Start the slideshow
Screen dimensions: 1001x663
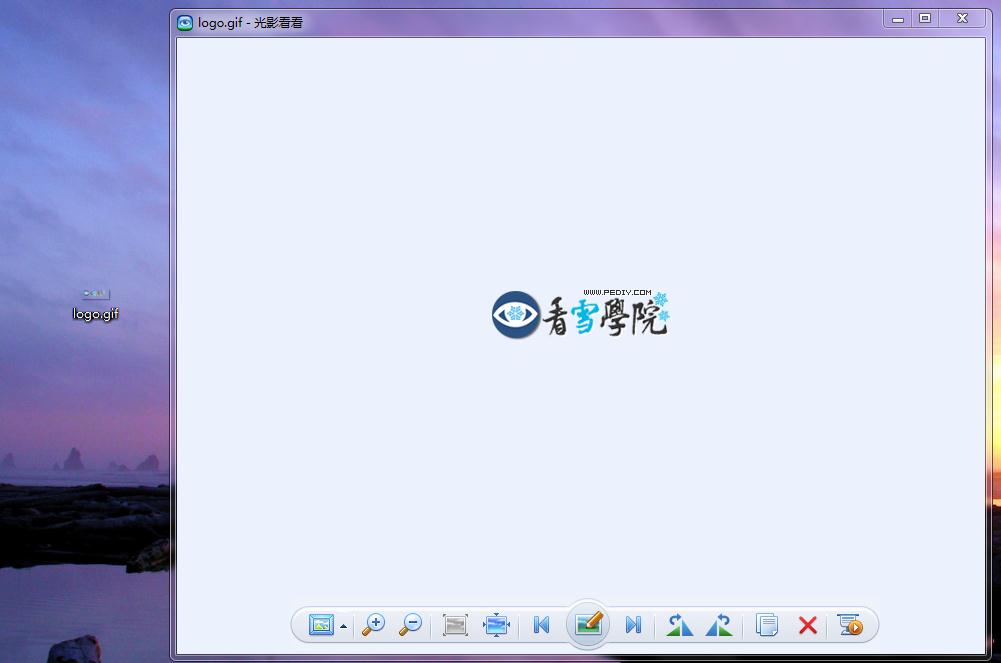point(850,625)
